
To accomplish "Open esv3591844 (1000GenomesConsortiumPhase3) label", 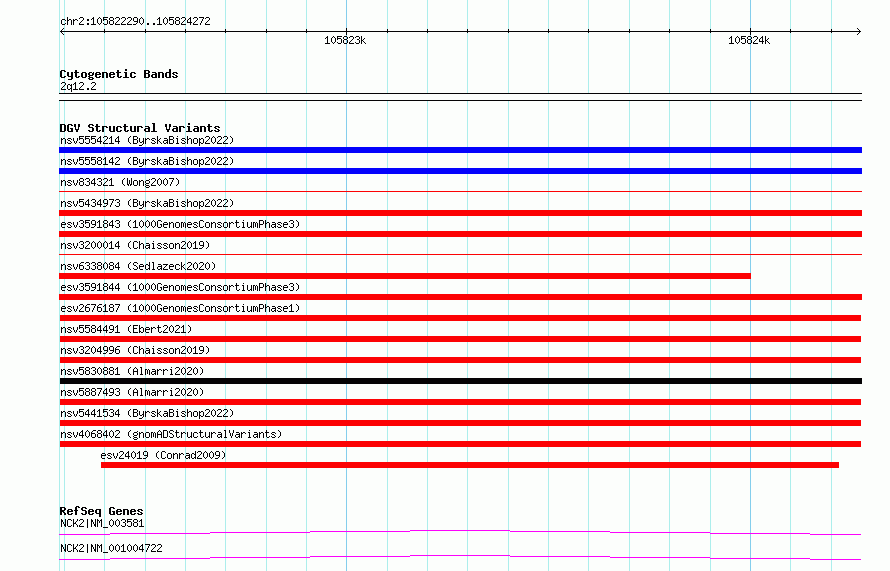I will pyautogui.click(x=180, y=287).
